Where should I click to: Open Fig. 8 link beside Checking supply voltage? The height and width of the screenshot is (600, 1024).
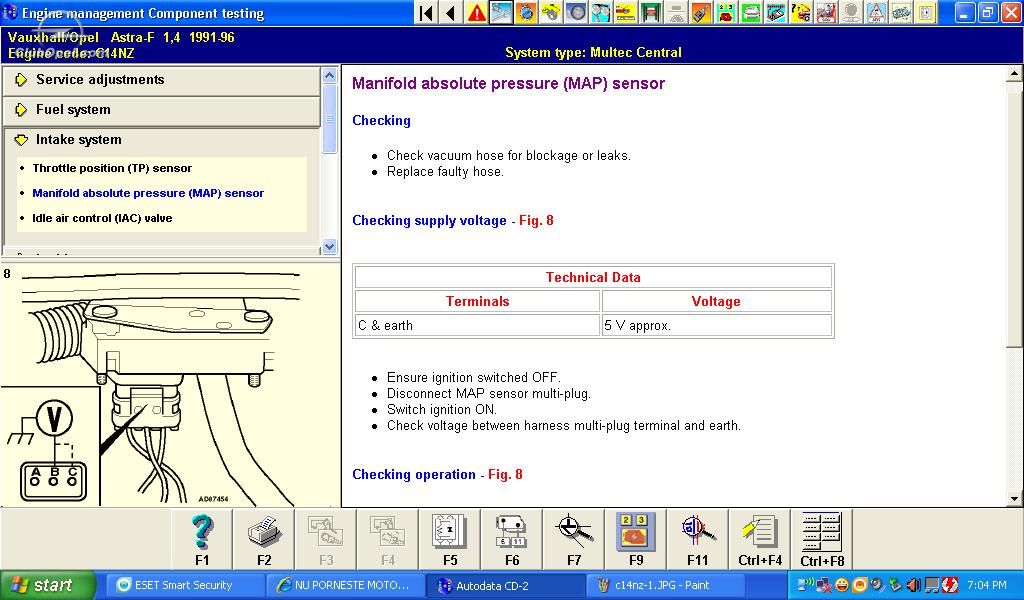(x=536, y=221)
